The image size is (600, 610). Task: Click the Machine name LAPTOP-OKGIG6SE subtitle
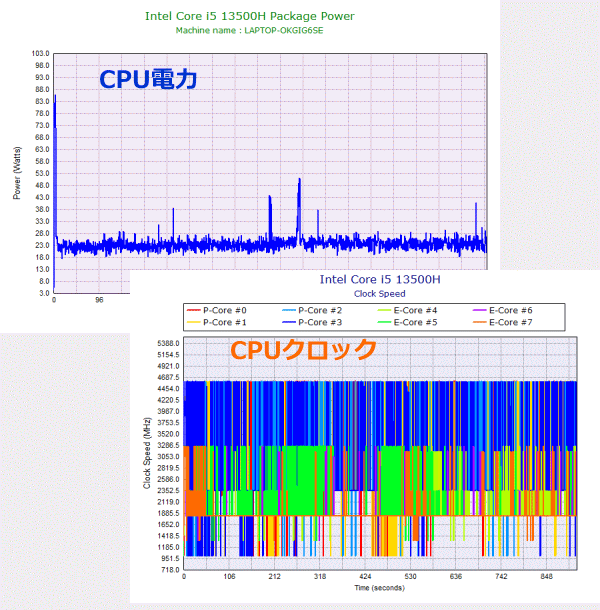(249, 30)
